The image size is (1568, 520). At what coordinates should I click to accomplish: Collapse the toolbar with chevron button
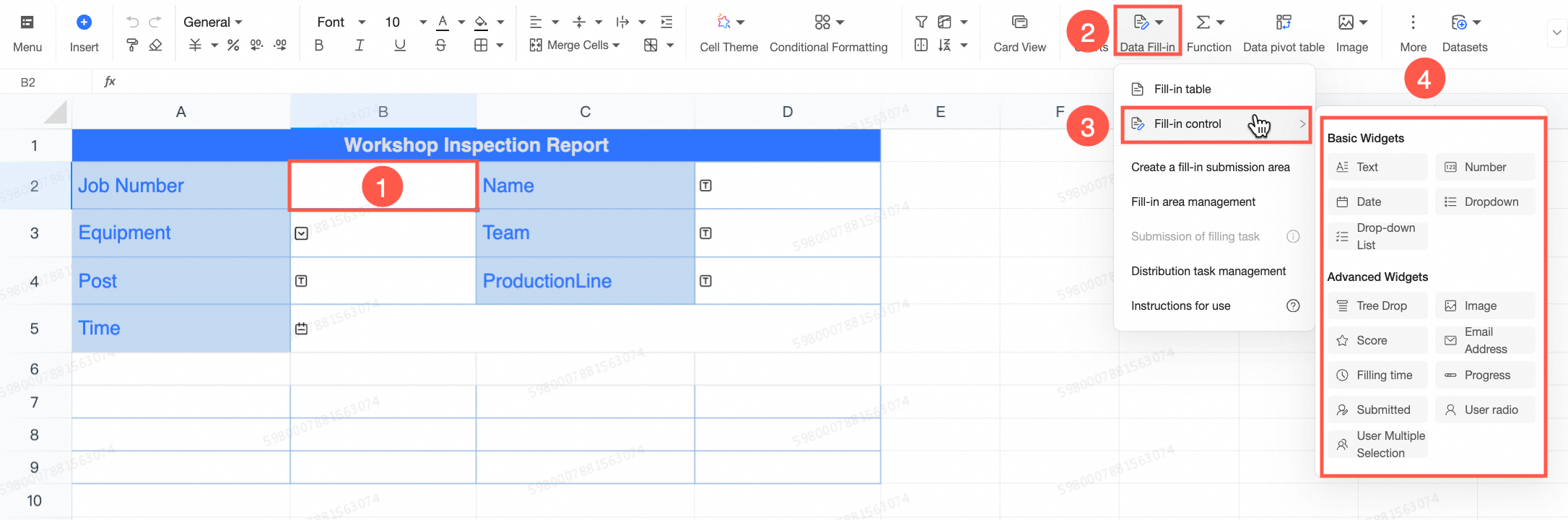tap(1556, 32)
